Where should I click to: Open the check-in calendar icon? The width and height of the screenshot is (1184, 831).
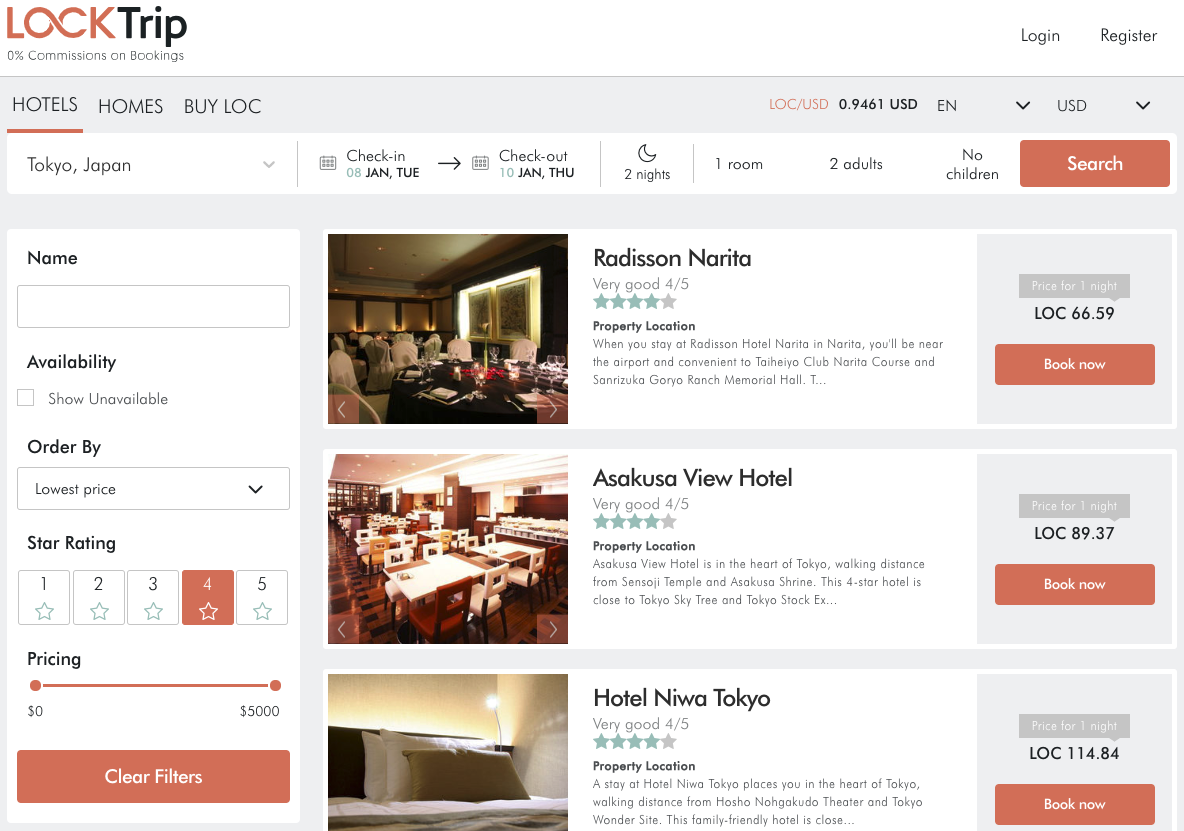click(328, 163)
